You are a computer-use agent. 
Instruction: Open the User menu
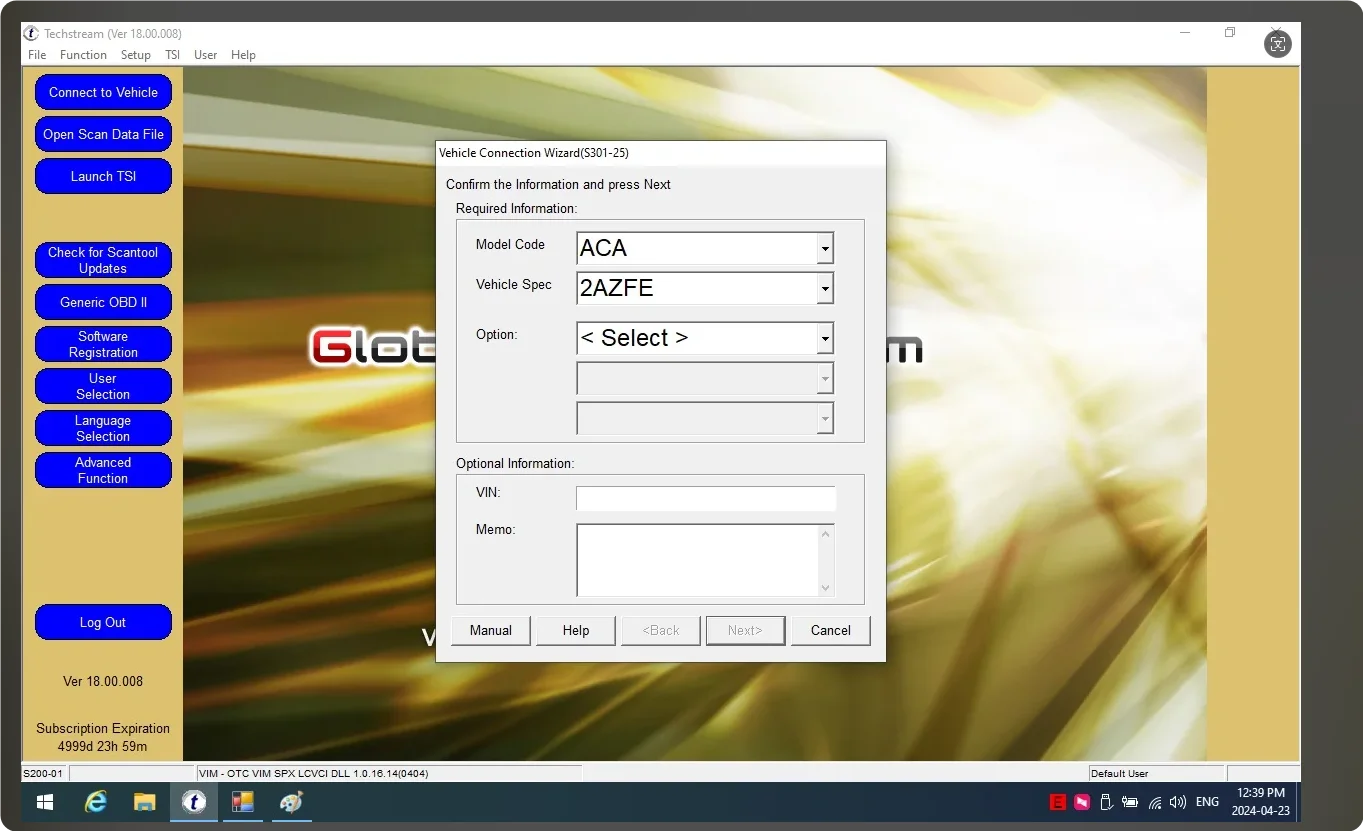(206, 55)
